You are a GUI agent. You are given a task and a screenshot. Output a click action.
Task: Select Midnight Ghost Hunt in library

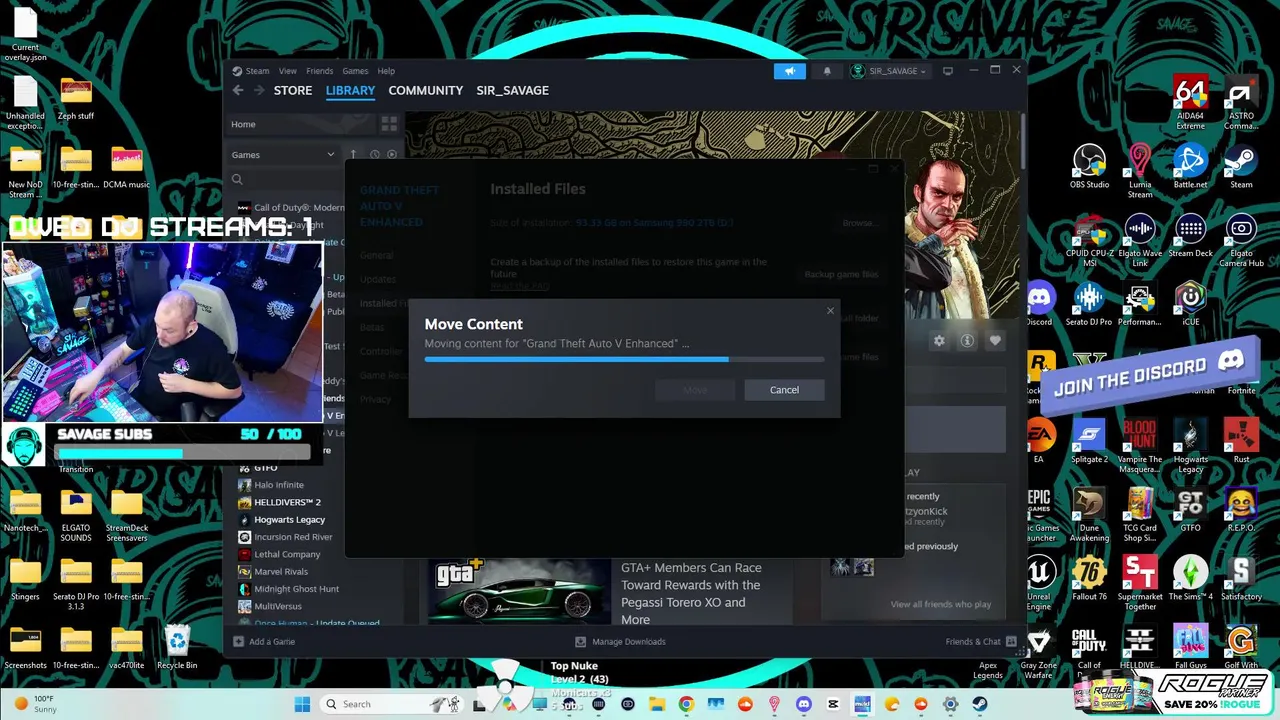coord(295,589)
